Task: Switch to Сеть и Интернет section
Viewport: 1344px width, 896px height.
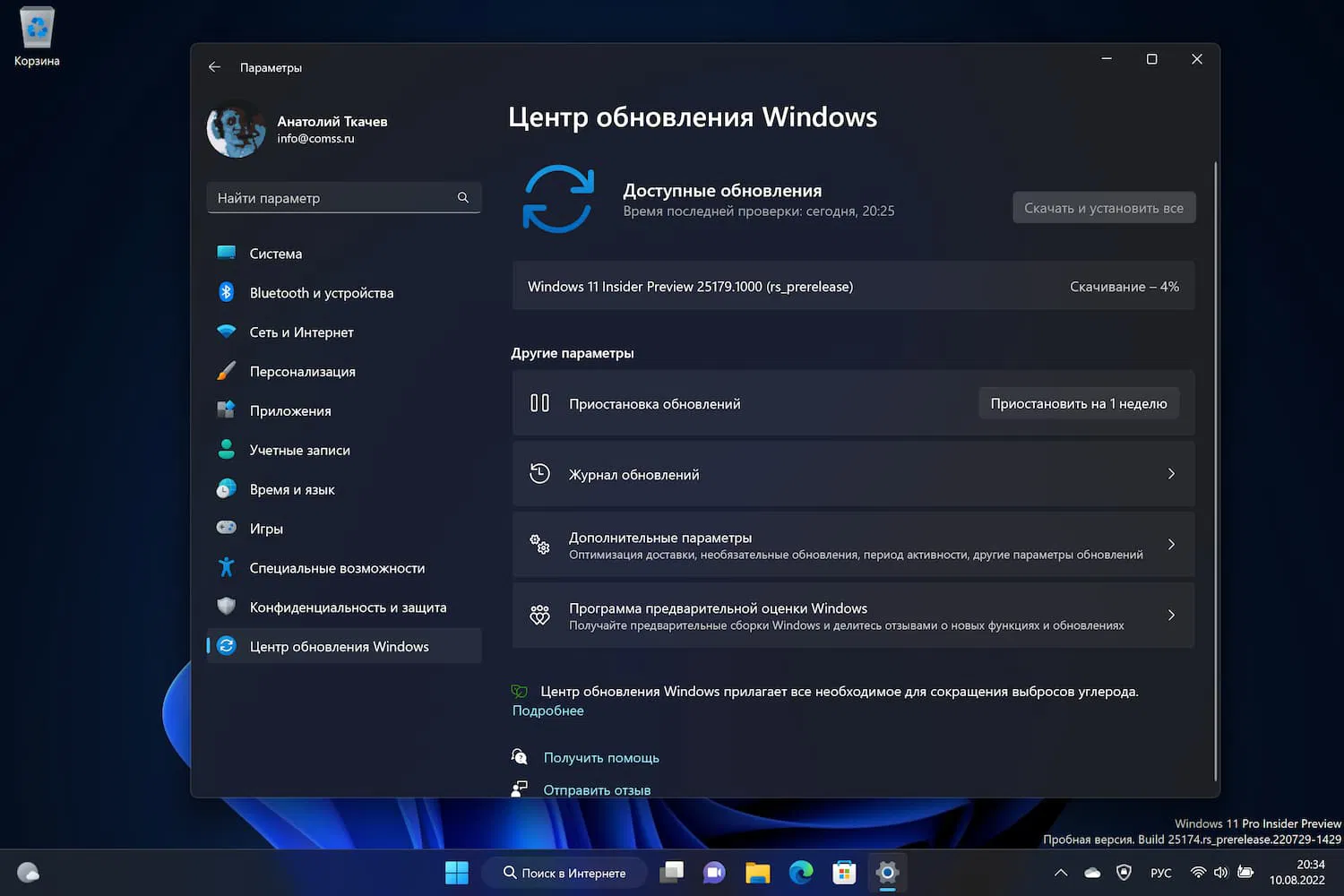Action: point(301,332)
